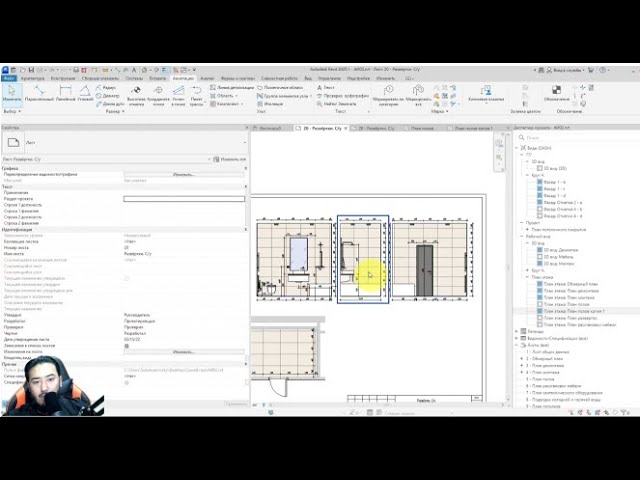
Task: Print via quick access toolbar printer icon
Action: (76, 70)
